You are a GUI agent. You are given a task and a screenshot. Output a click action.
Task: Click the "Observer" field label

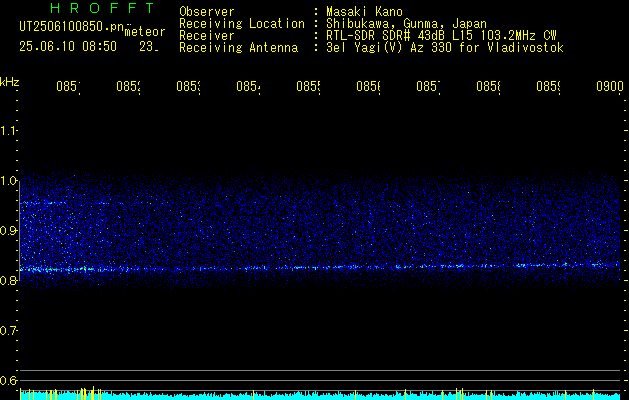(x=207, y=12)
